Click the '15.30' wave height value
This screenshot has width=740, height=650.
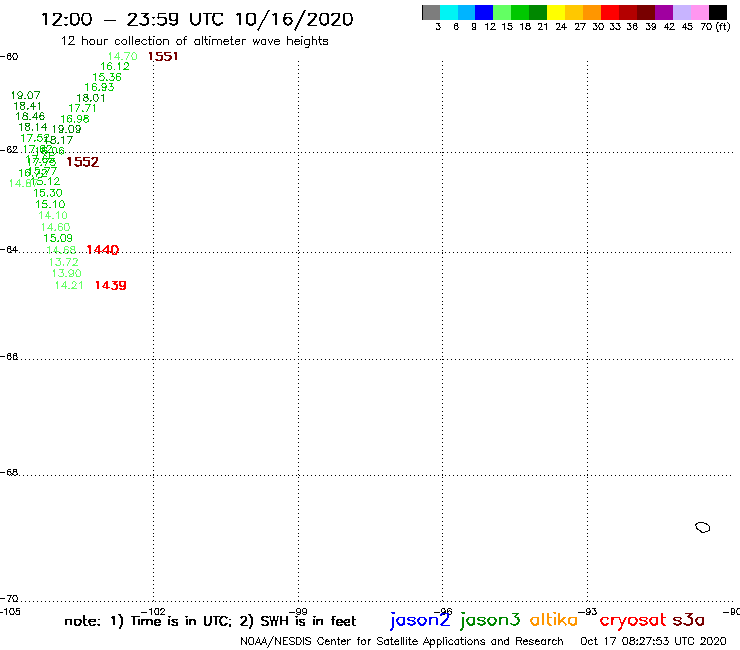point(48,193)
